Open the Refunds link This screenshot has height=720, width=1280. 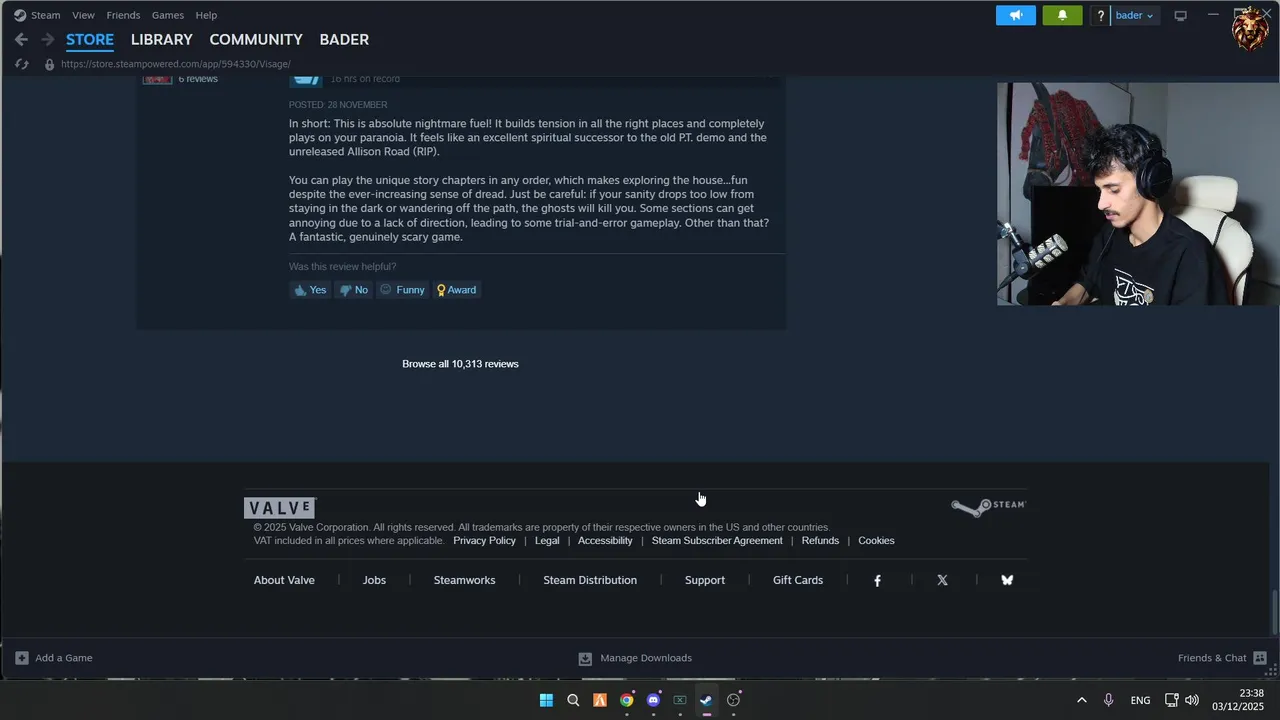(820, 541)
